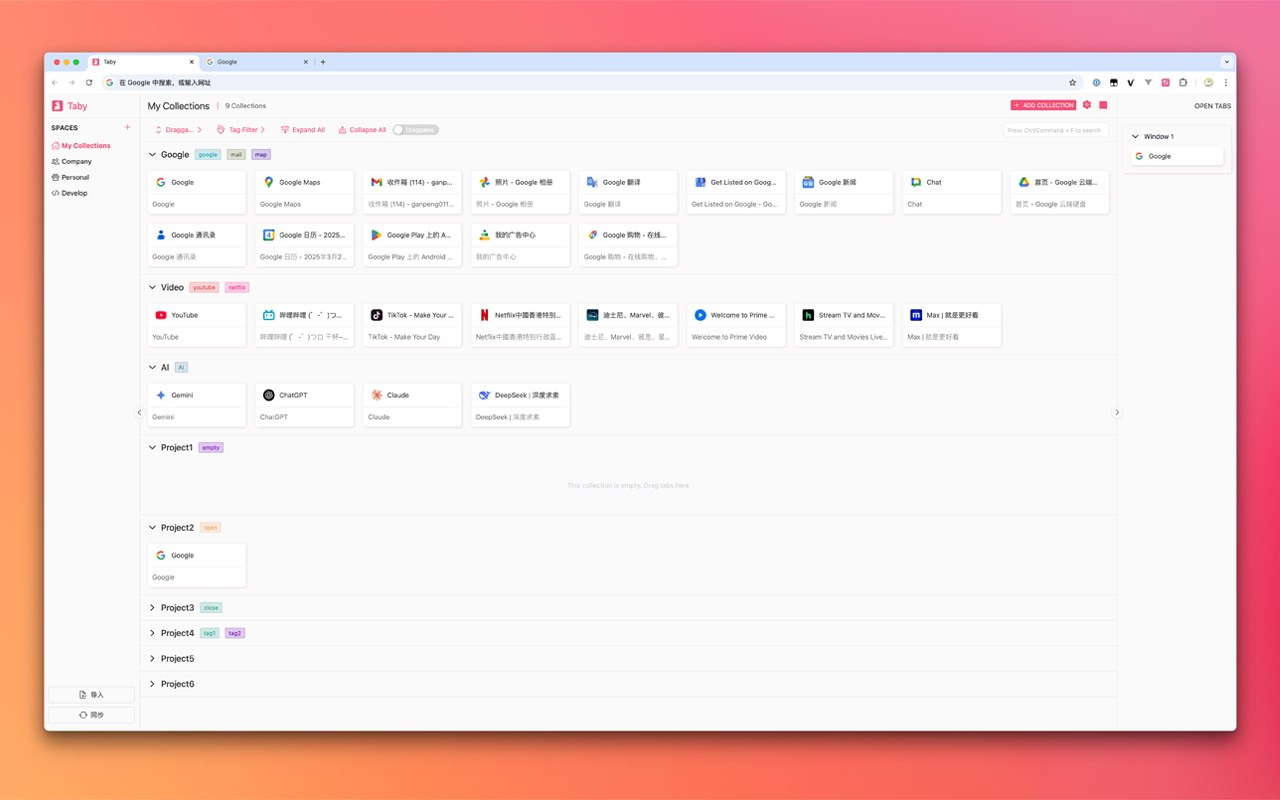Collapse the Open Tabs panel arrow handle

point(1117,412)
